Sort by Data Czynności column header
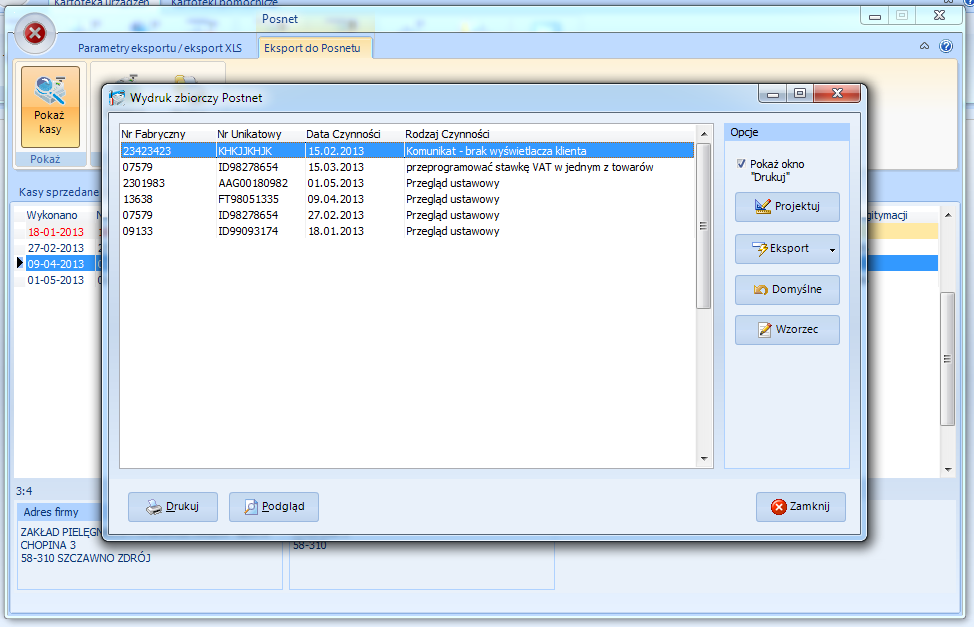This screenshot has height=627, width=974. click(x=343, y=134)
